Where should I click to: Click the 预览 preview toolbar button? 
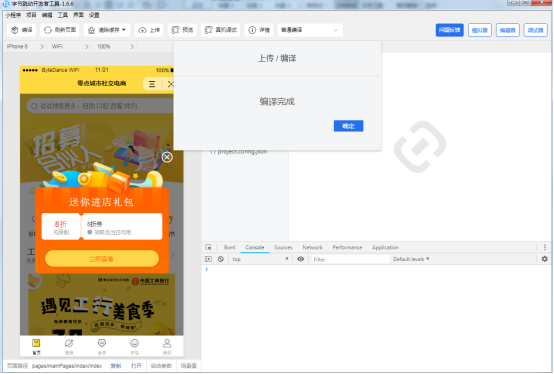182,30
